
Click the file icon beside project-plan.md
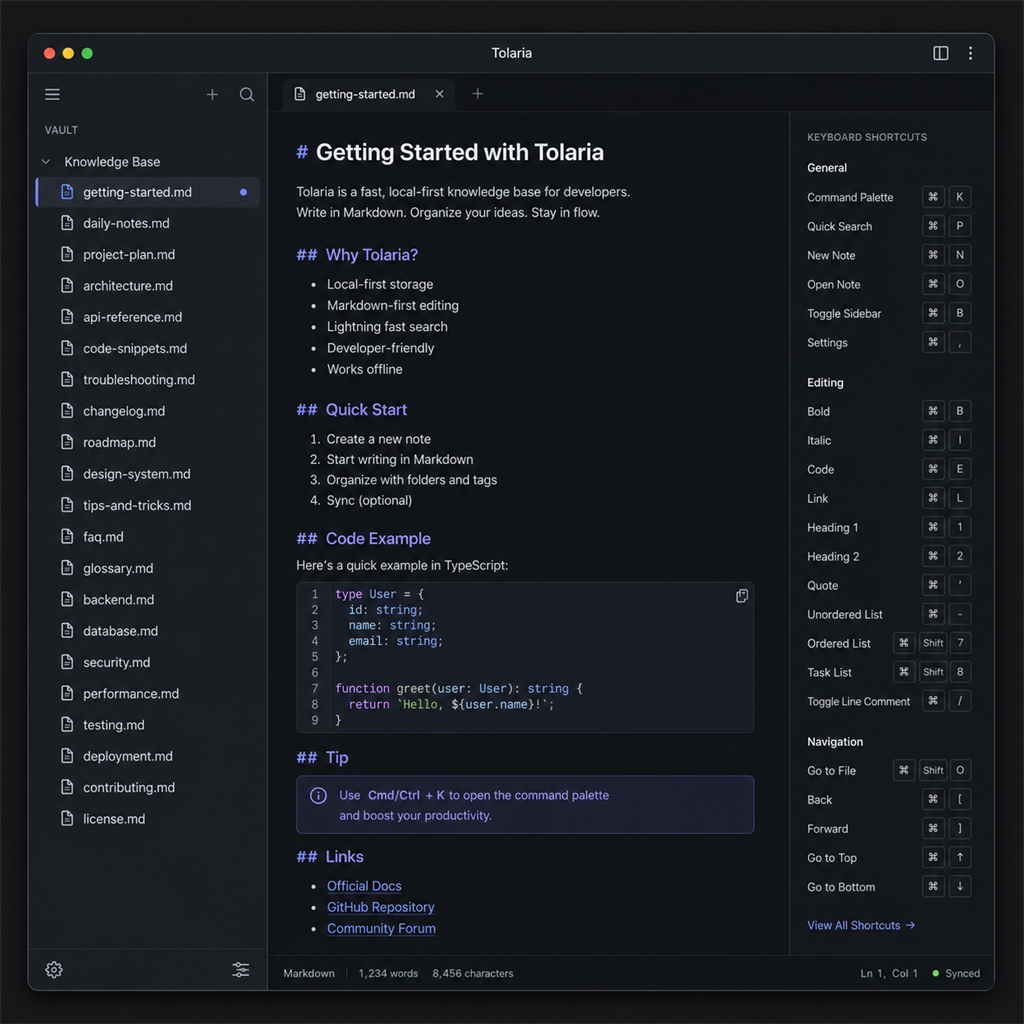(x=67, y=255)
